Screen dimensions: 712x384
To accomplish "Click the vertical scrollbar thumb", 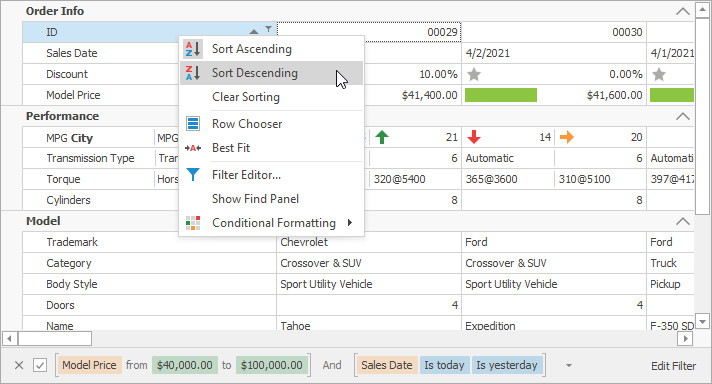I will tap(702, 116).
